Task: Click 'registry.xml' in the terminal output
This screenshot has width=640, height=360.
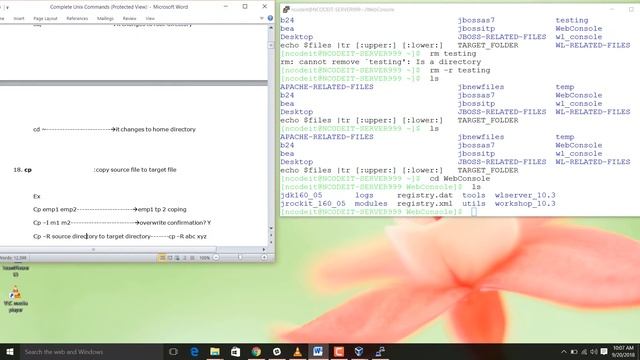Action: [425, 204]
